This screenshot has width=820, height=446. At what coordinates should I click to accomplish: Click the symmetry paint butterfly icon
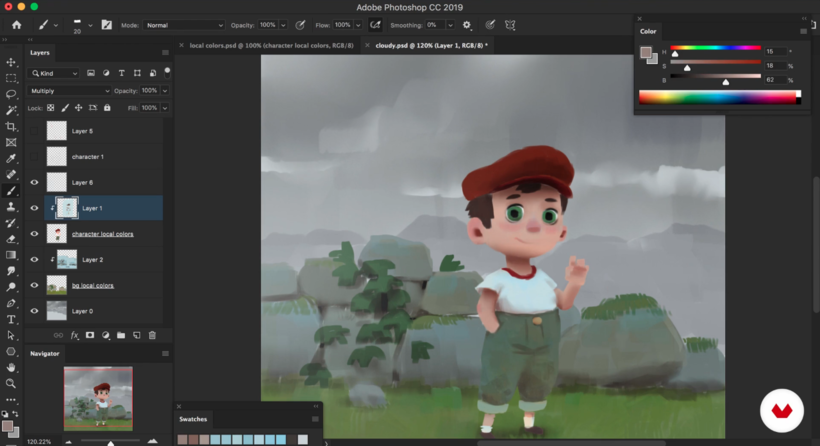510,25
